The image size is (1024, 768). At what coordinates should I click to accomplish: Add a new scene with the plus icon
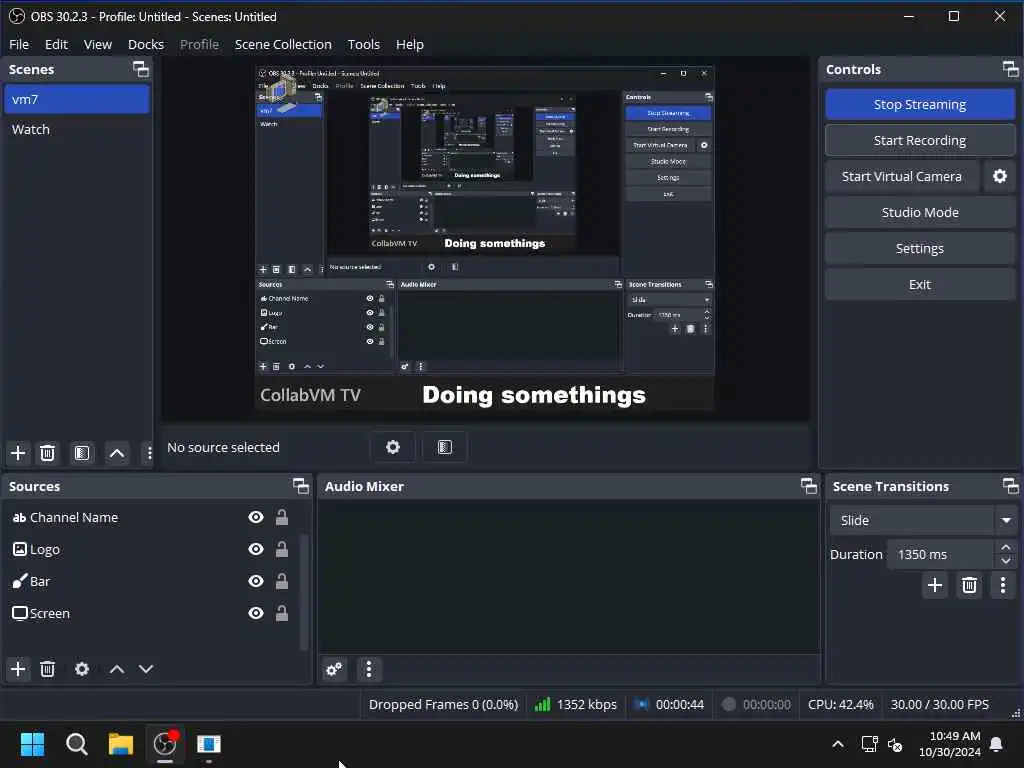18,453
